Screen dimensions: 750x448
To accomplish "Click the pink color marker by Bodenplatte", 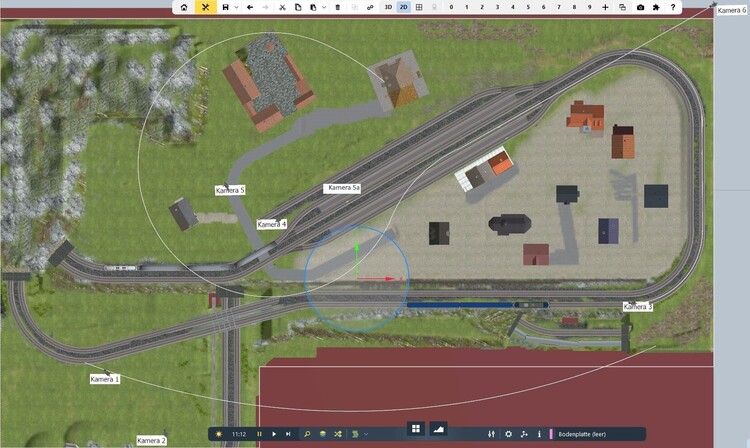I will [551, 434].
